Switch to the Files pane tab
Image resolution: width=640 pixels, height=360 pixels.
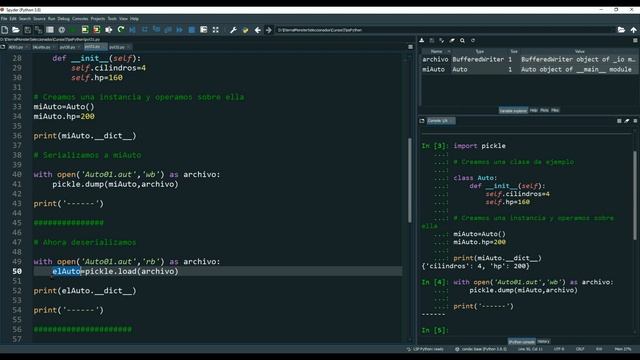555,110
